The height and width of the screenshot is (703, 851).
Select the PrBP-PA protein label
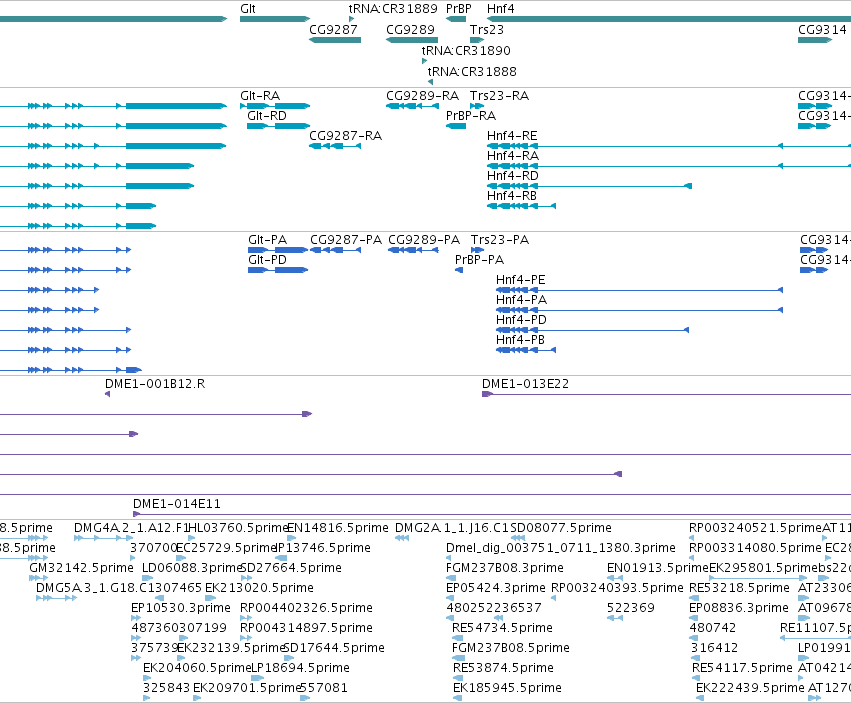click(x=479, y=259)
